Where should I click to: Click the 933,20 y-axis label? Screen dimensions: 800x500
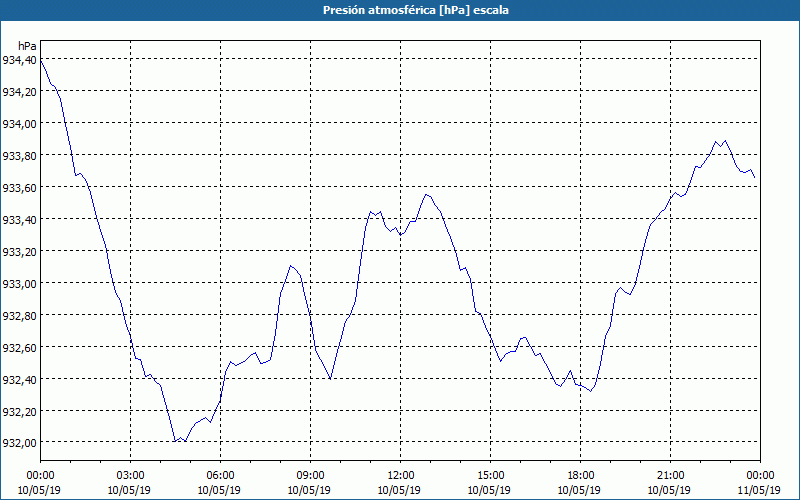pyautogui.click(x=19, y=252)
